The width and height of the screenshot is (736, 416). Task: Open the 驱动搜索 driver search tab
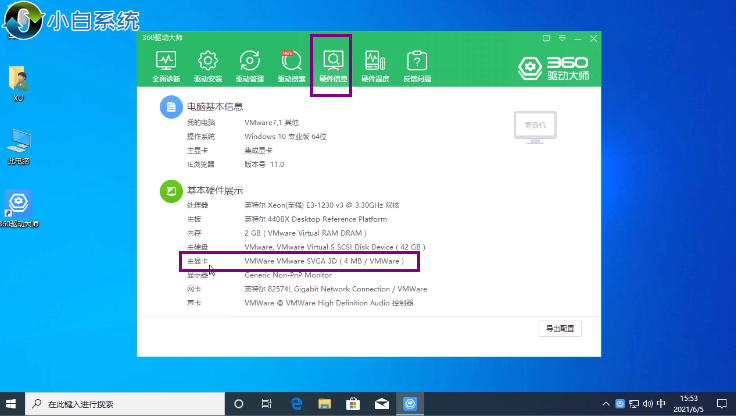click(291, 66)
